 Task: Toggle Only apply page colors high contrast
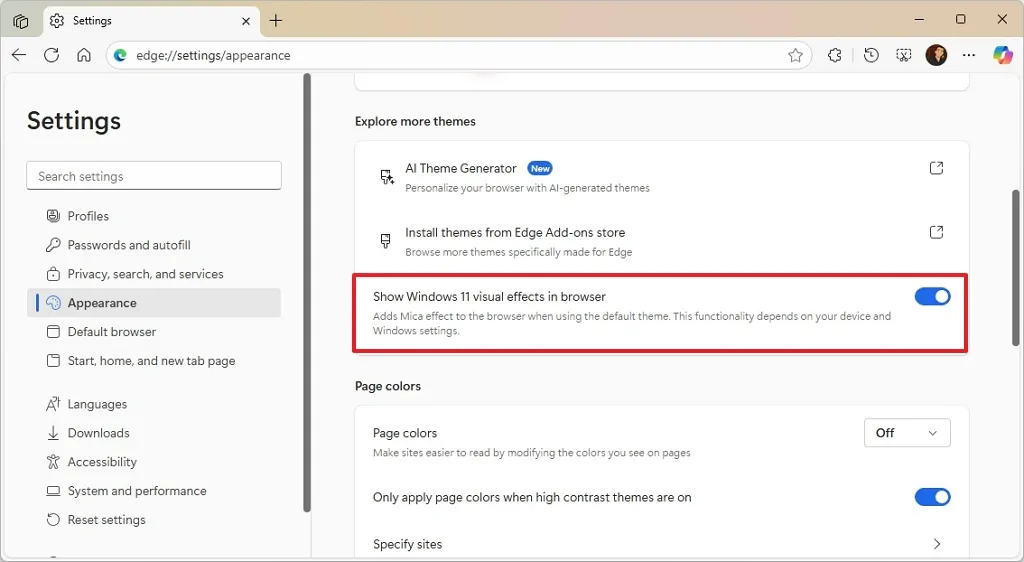coord(932,497)
